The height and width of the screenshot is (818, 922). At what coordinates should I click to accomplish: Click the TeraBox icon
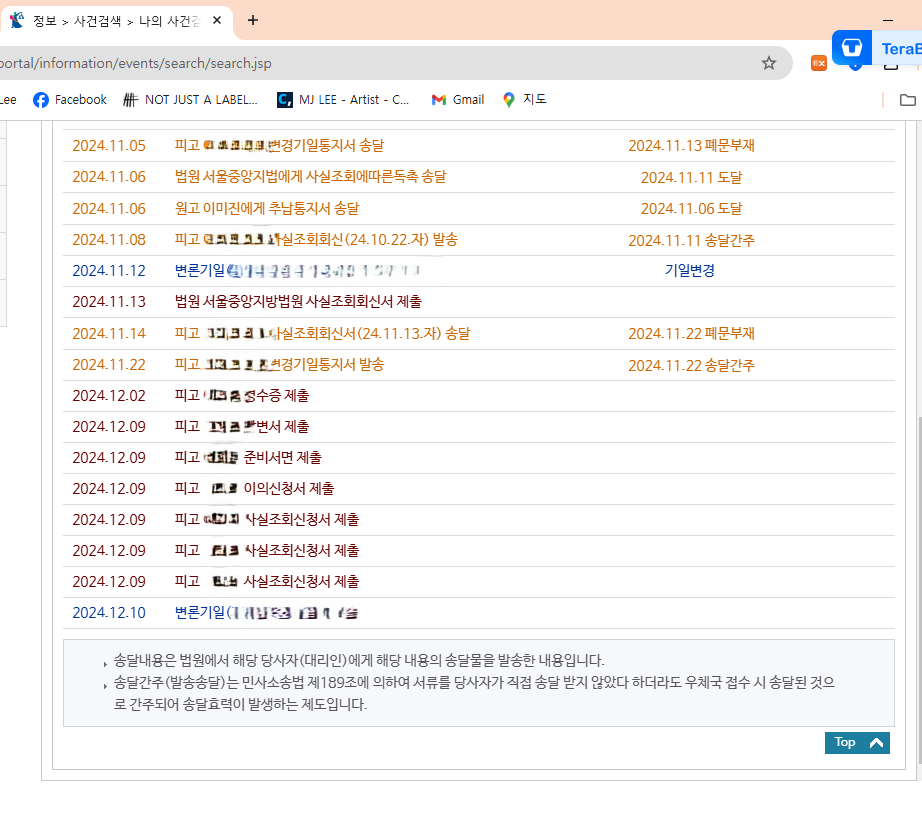tap(851, 48)
